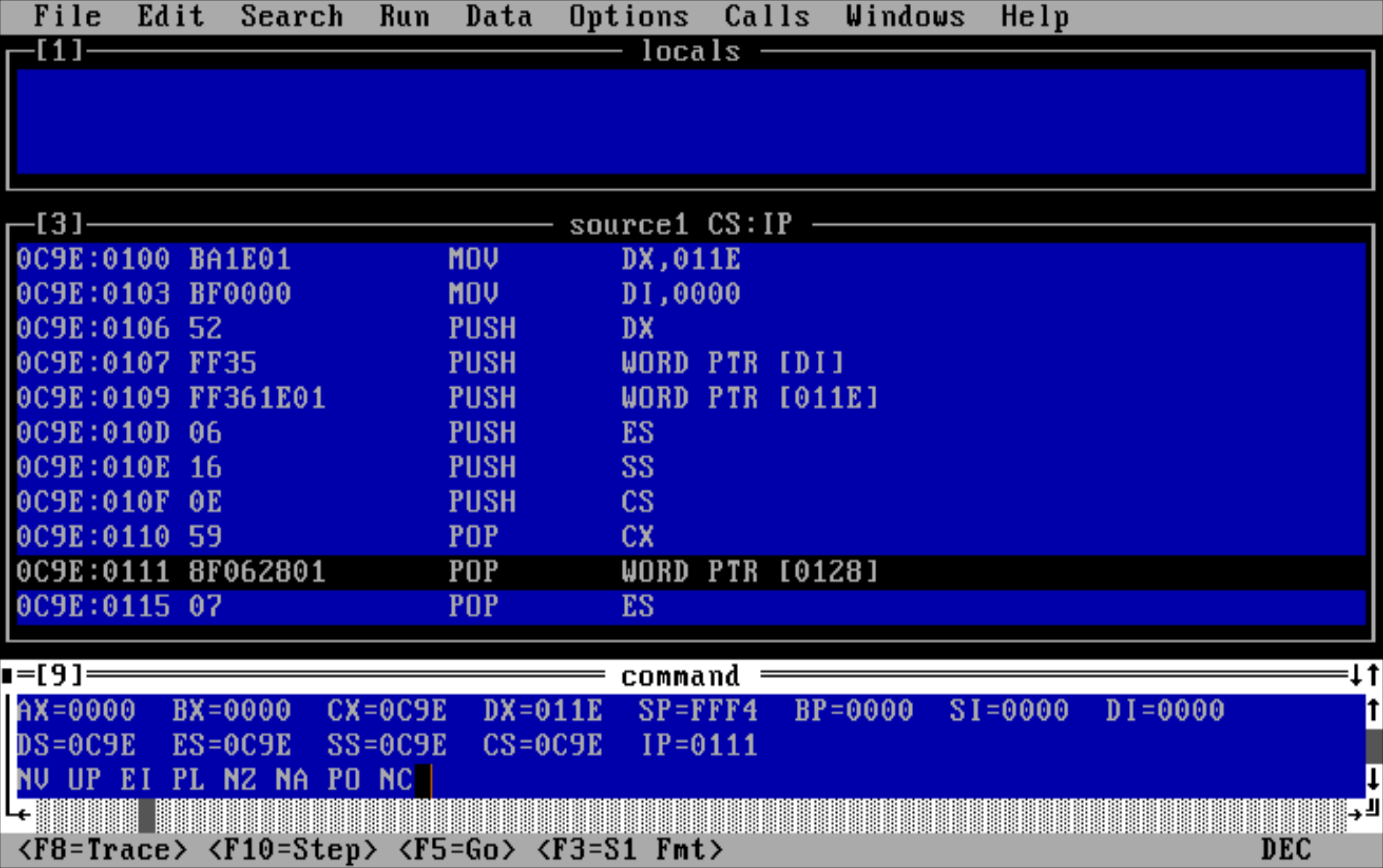The image size is (1383, 868).
Task: Click the BP=0000 register value
Action: click(854, 711)
